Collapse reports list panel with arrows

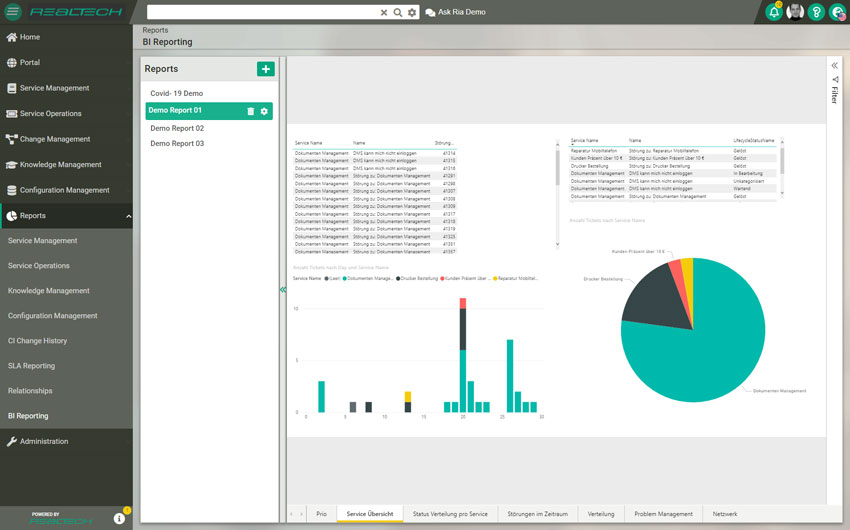click(283, 290)
